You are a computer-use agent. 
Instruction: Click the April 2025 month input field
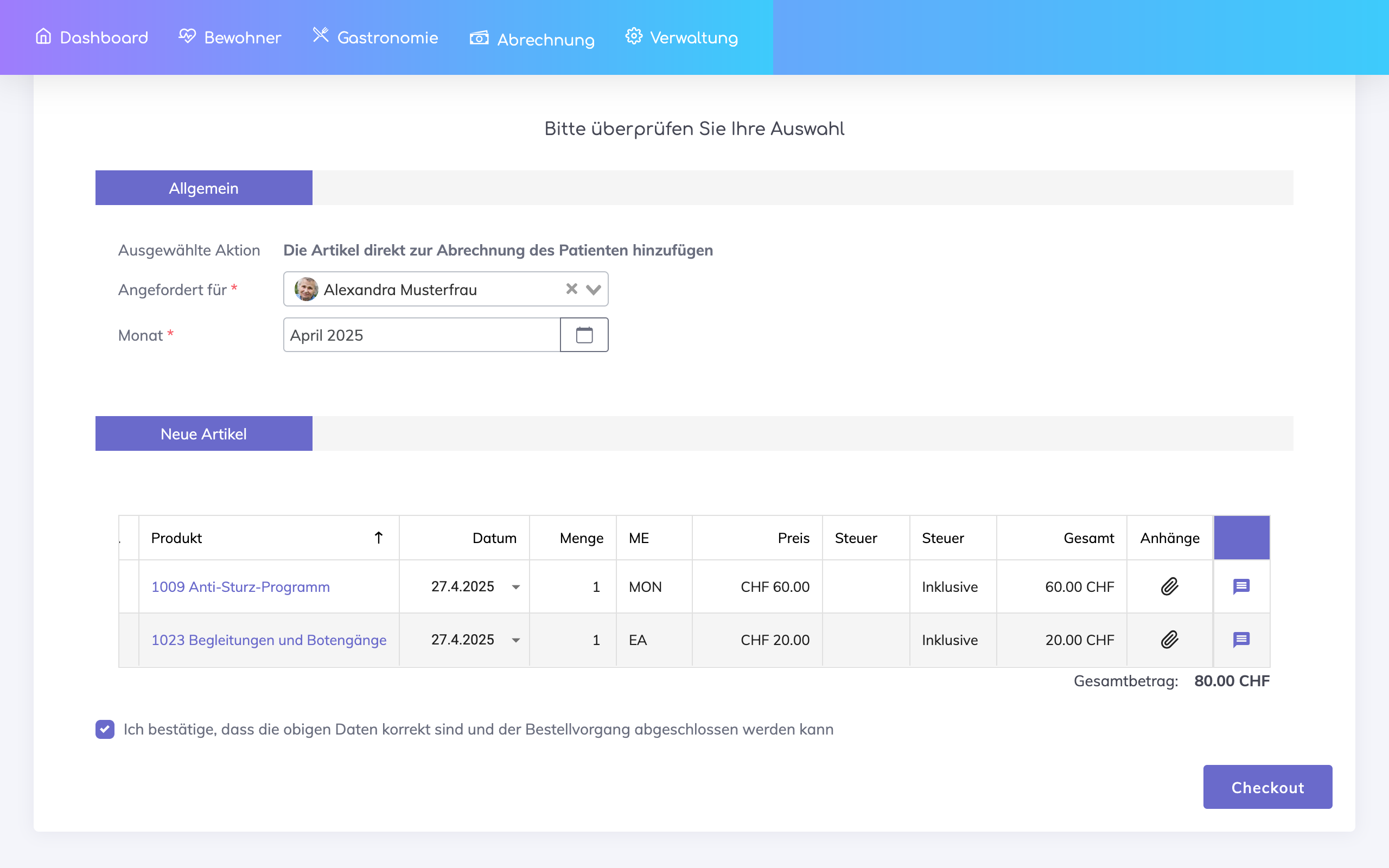(x=421, y=335)
